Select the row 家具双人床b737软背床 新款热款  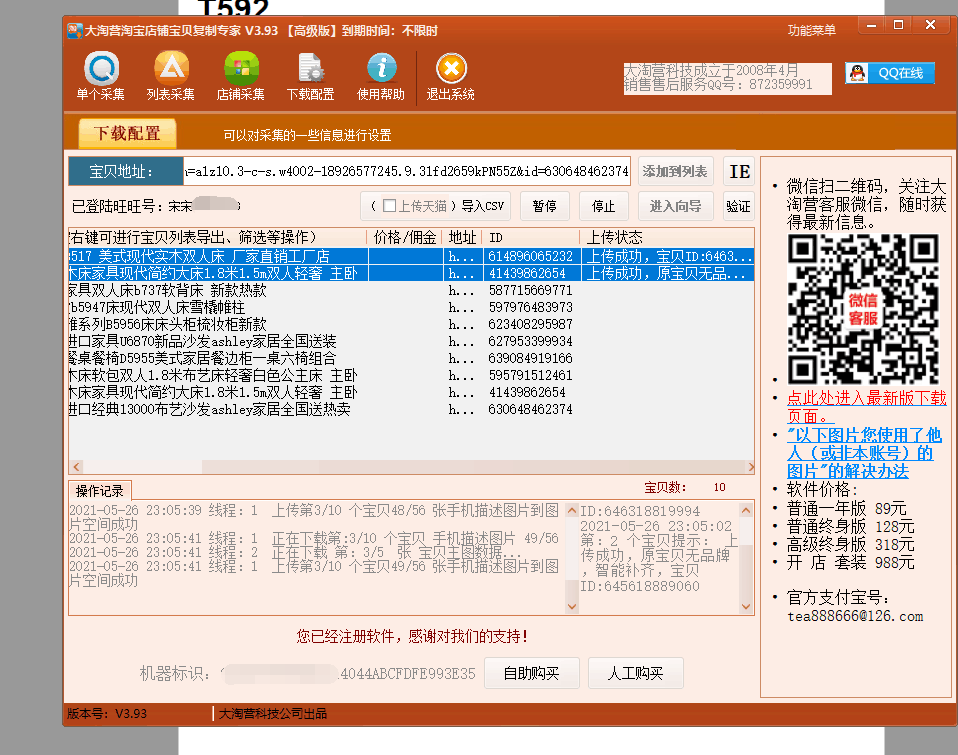(411, 290)
